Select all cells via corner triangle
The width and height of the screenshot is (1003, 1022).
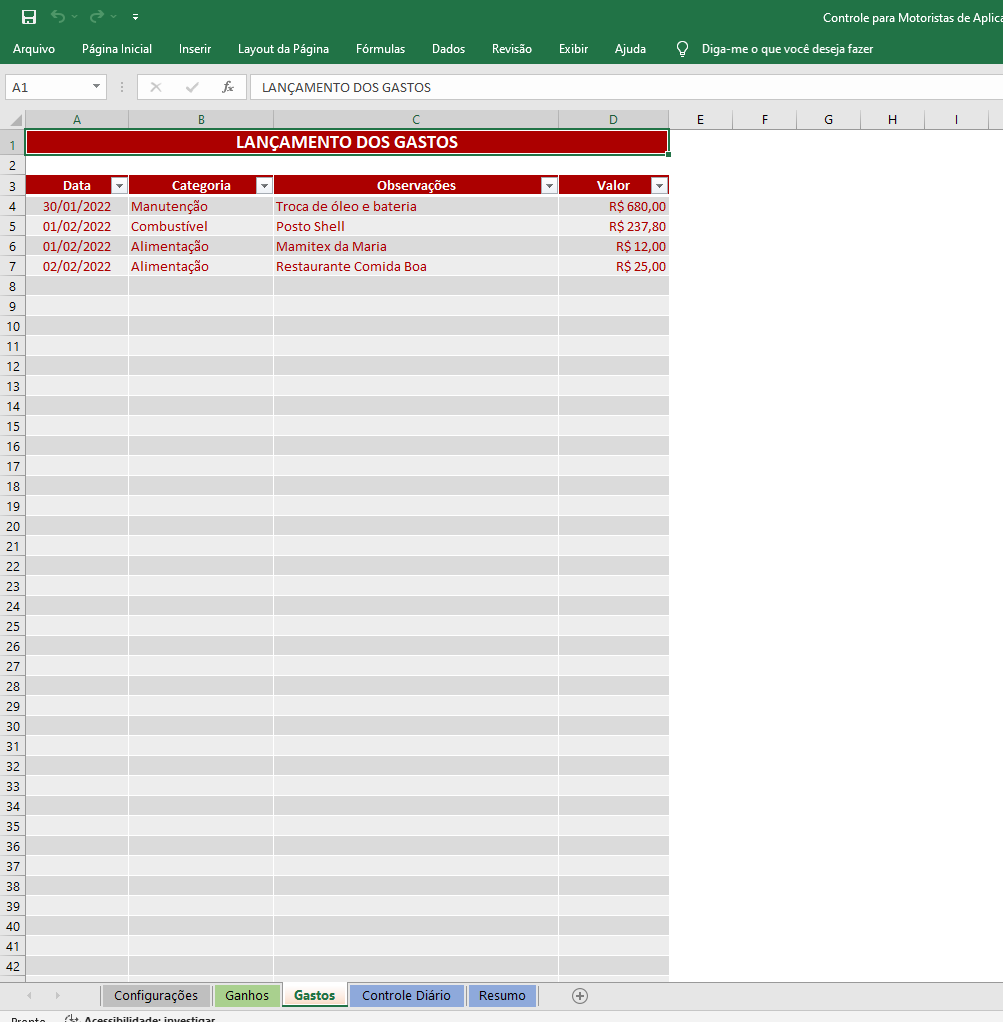pos(16,120)
